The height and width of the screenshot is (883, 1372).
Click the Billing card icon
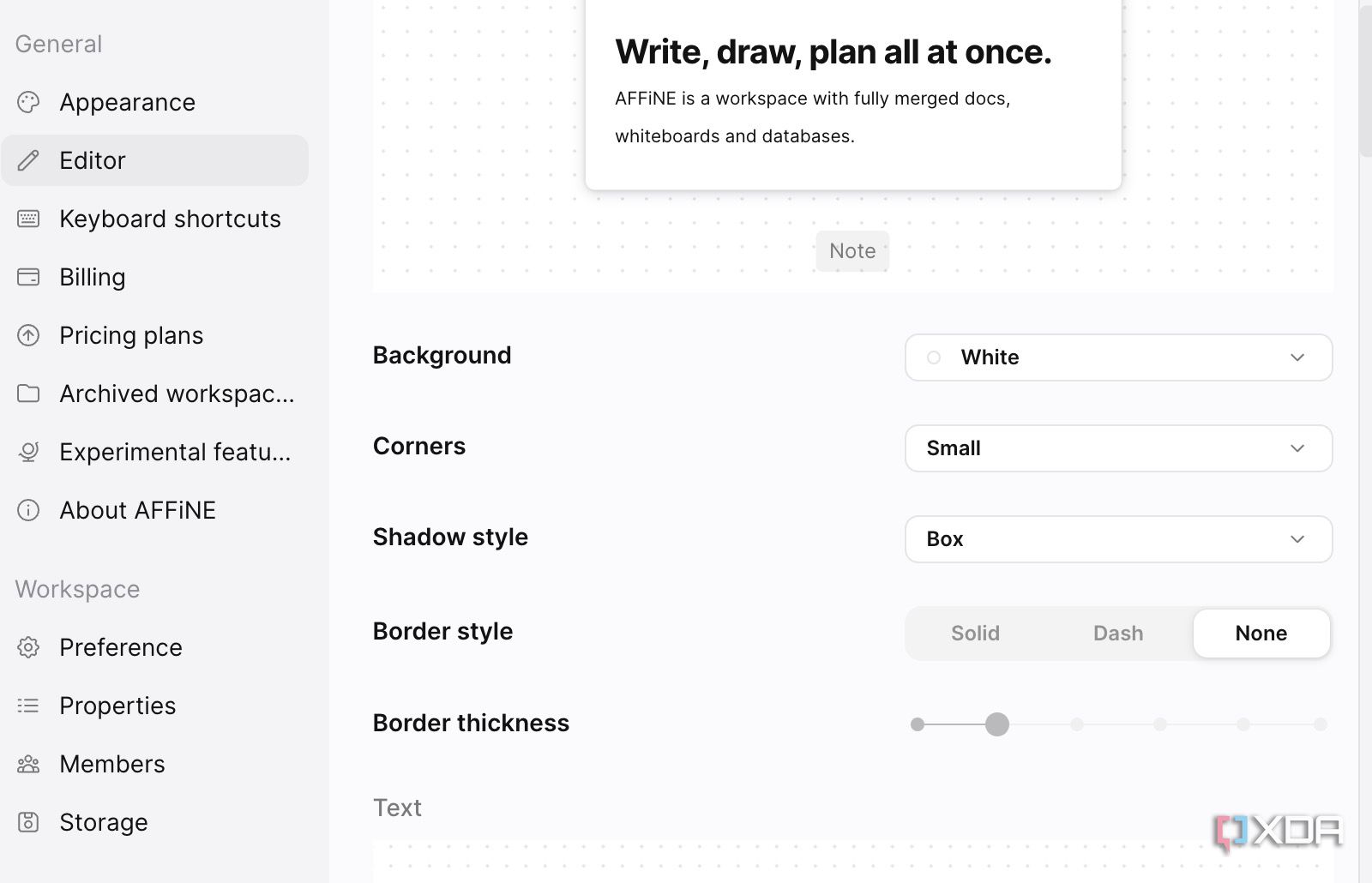pos(28,278)
